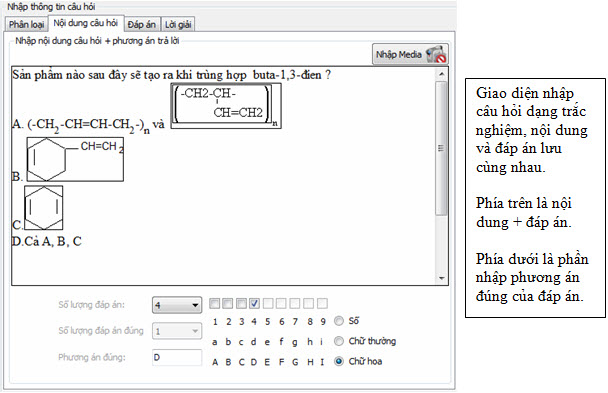Click the 'B.' option label in the editor
608x393 pixels.
point(17,177)
